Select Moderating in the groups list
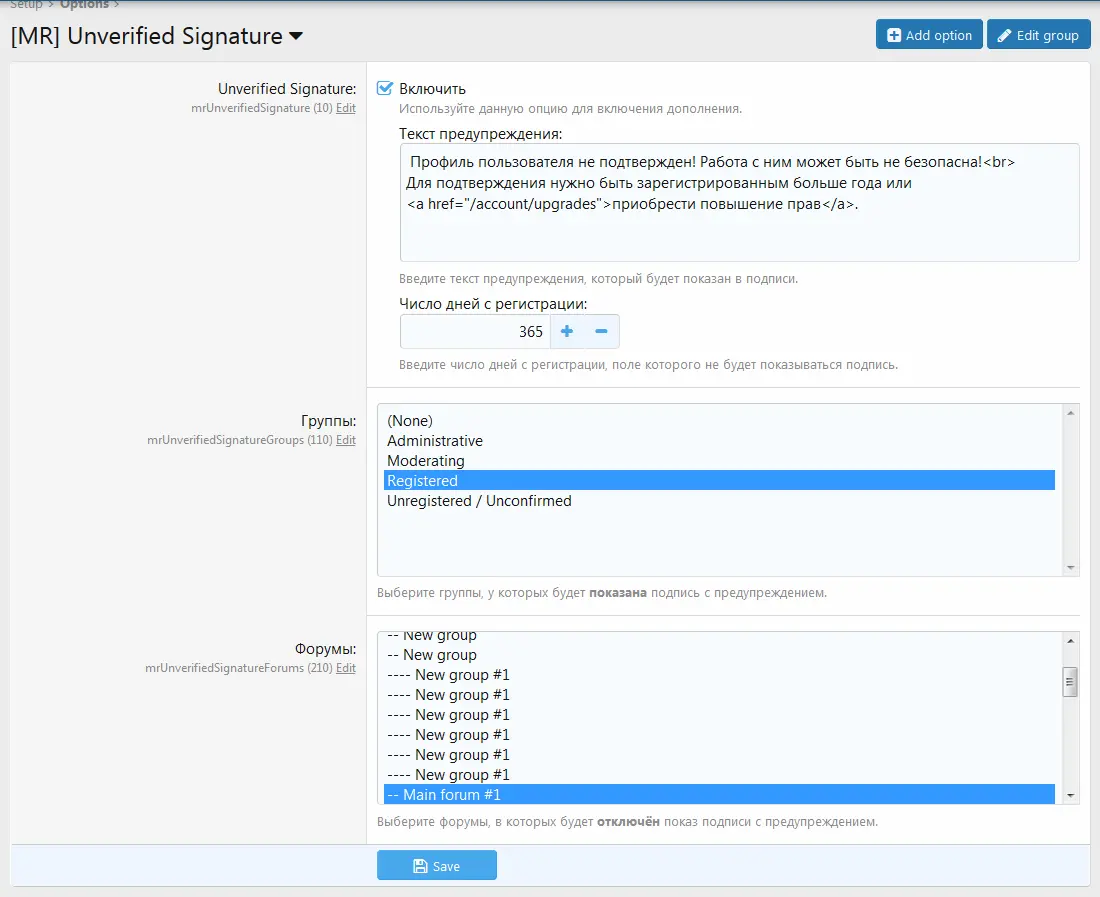1100x897 pixels. pos(426,461)
